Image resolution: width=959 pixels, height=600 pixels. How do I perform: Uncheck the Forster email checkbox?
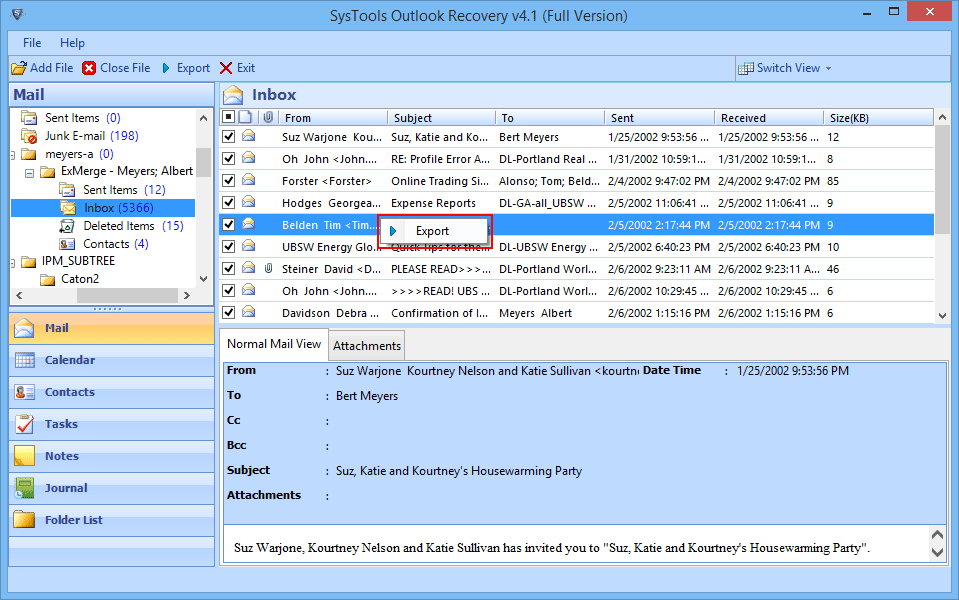tap(229, 180)
